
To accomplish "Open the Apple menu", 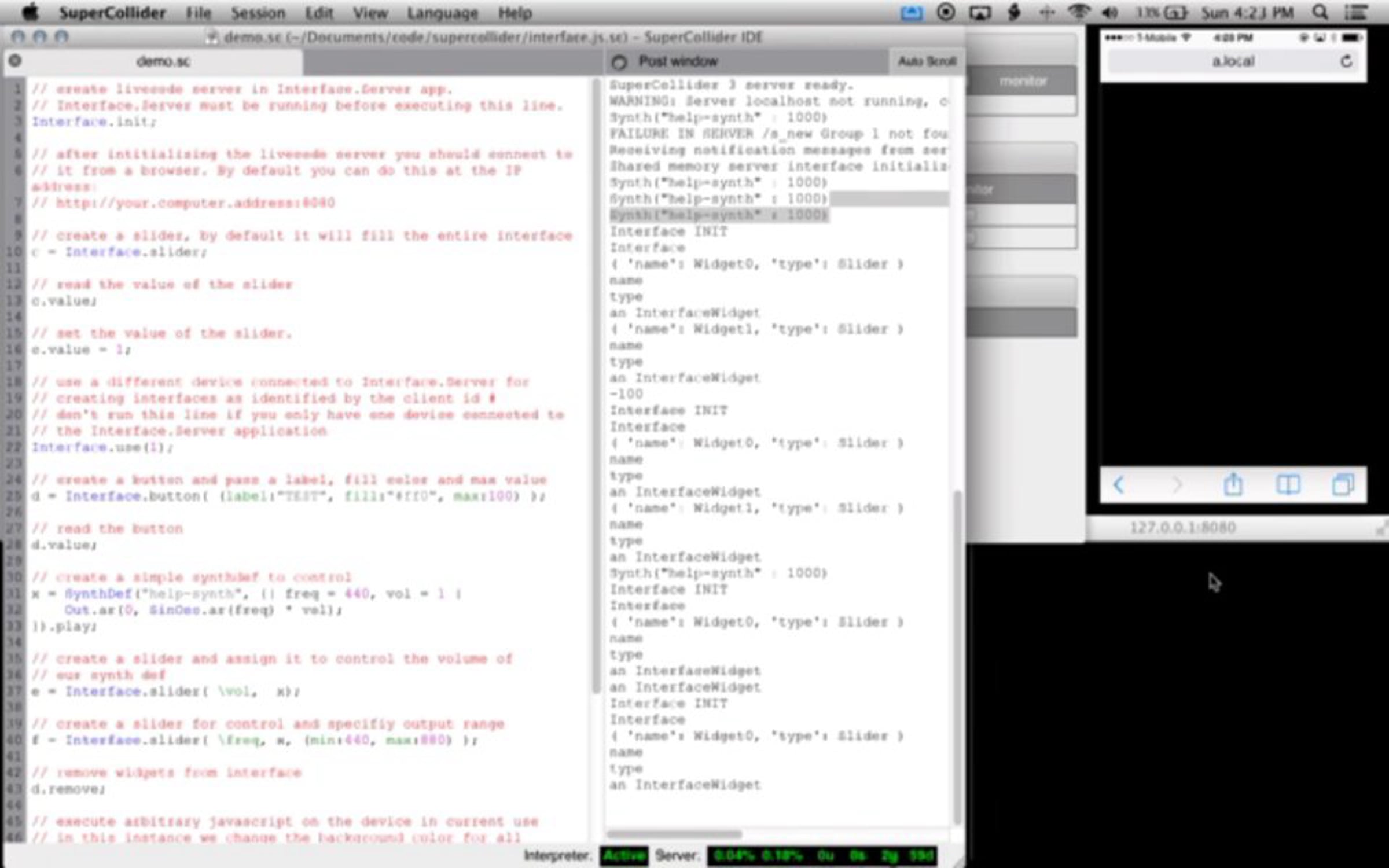I will click(30, 12).
